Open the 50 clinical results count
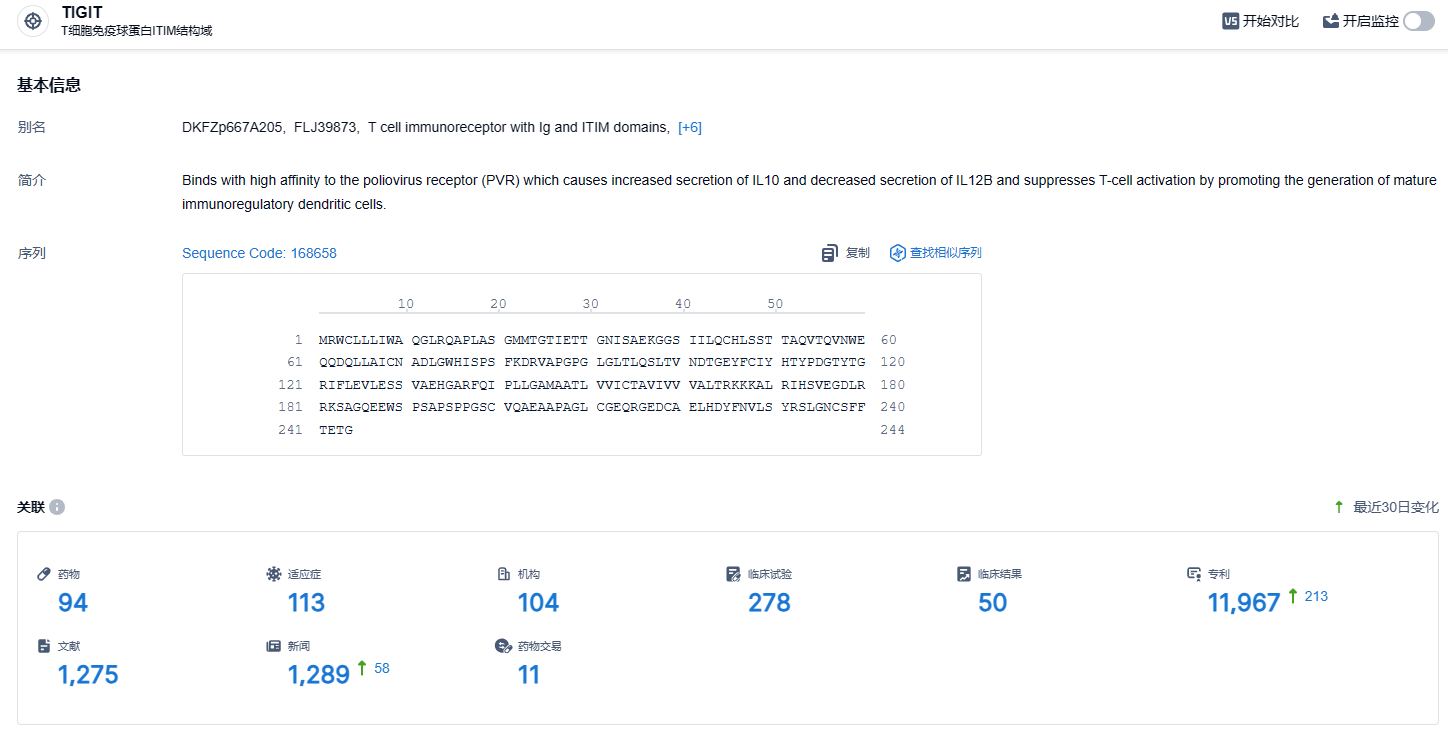1448x731 pixels. coord(992,603)
